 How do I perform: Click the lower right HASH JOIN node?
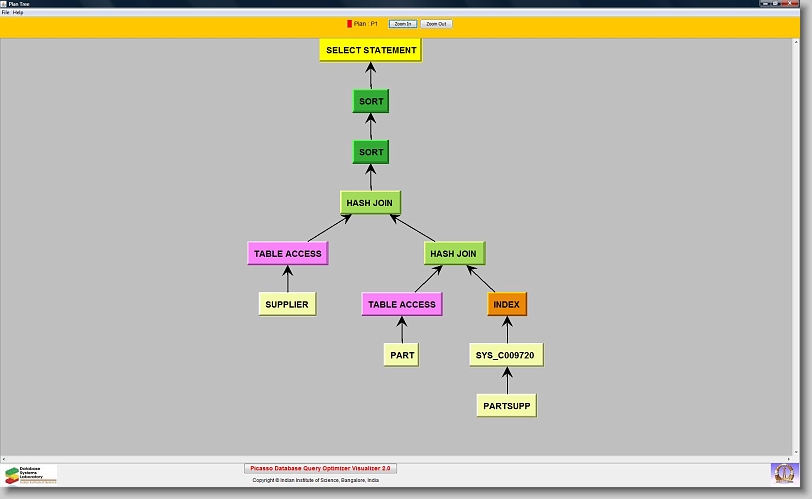[454, 254]
